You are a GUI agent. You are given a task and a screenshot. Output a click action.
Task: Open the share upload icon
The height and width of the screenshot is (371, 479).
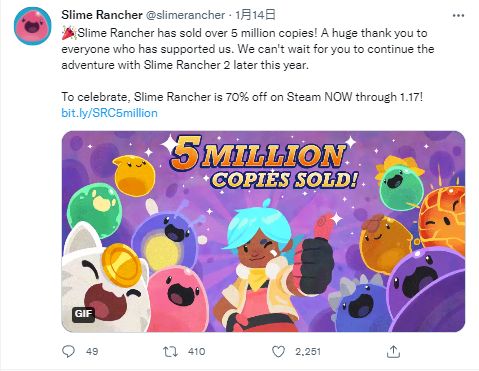click(393, 351)
